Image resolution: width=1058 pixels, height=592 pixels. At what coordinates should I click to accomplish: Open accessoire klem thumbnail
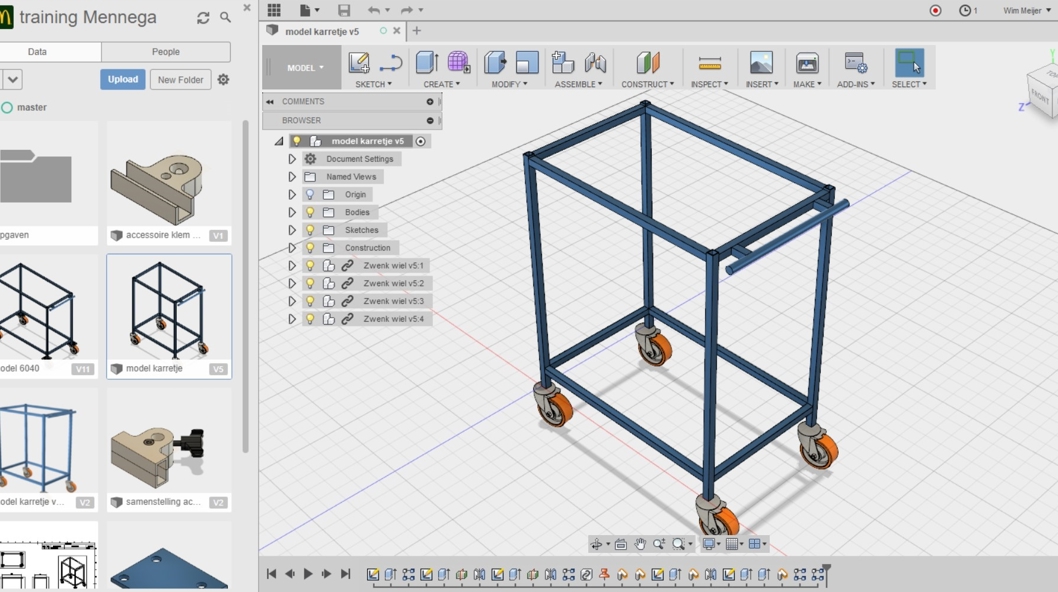[x=169, y=174]
